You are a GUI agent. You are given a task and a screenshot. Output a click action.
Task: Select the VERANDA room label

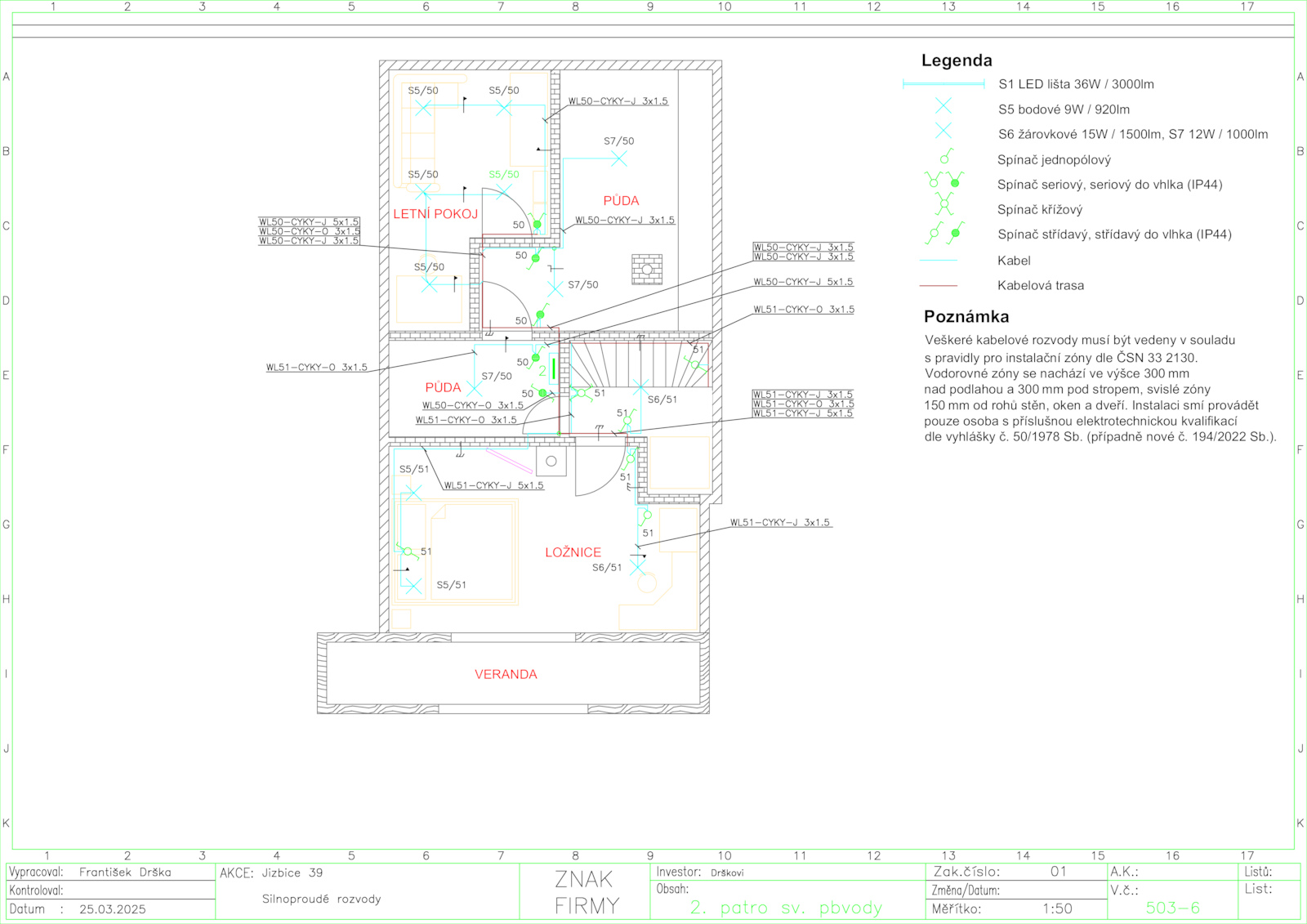(506, 674)
